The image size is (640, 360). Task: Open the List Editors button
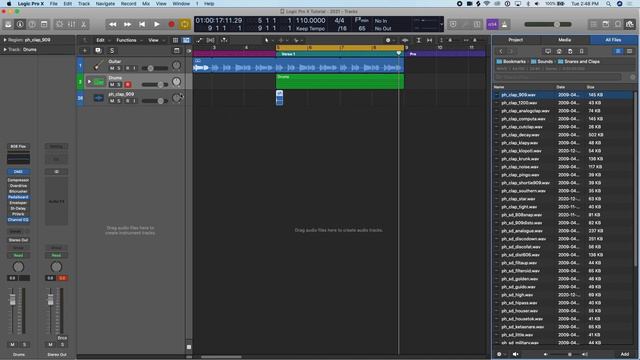[x=594, y=24]
